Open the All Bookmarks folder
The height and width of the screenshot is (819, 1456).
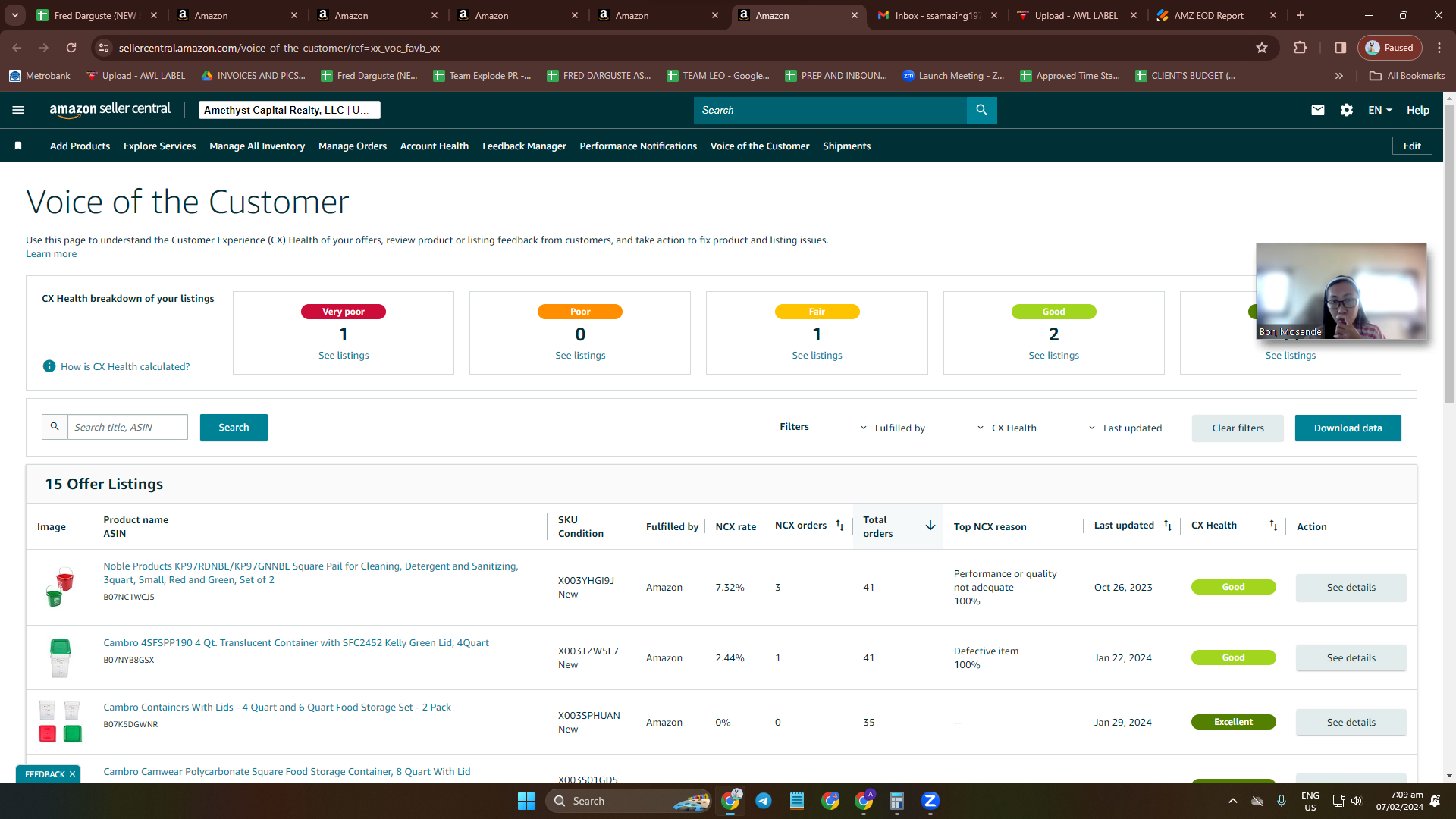coord(1407,76)
